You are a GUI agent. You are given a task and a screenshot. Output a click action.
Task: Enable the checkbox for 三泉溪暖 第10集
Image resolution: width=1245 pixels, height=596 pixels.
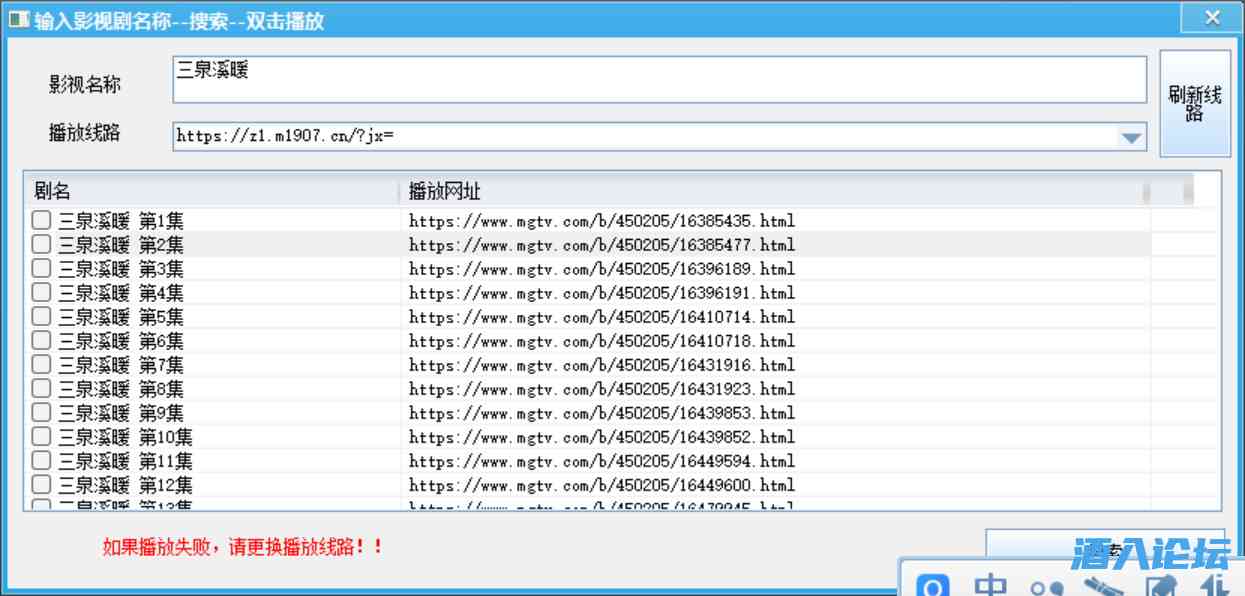click(41, 437)
